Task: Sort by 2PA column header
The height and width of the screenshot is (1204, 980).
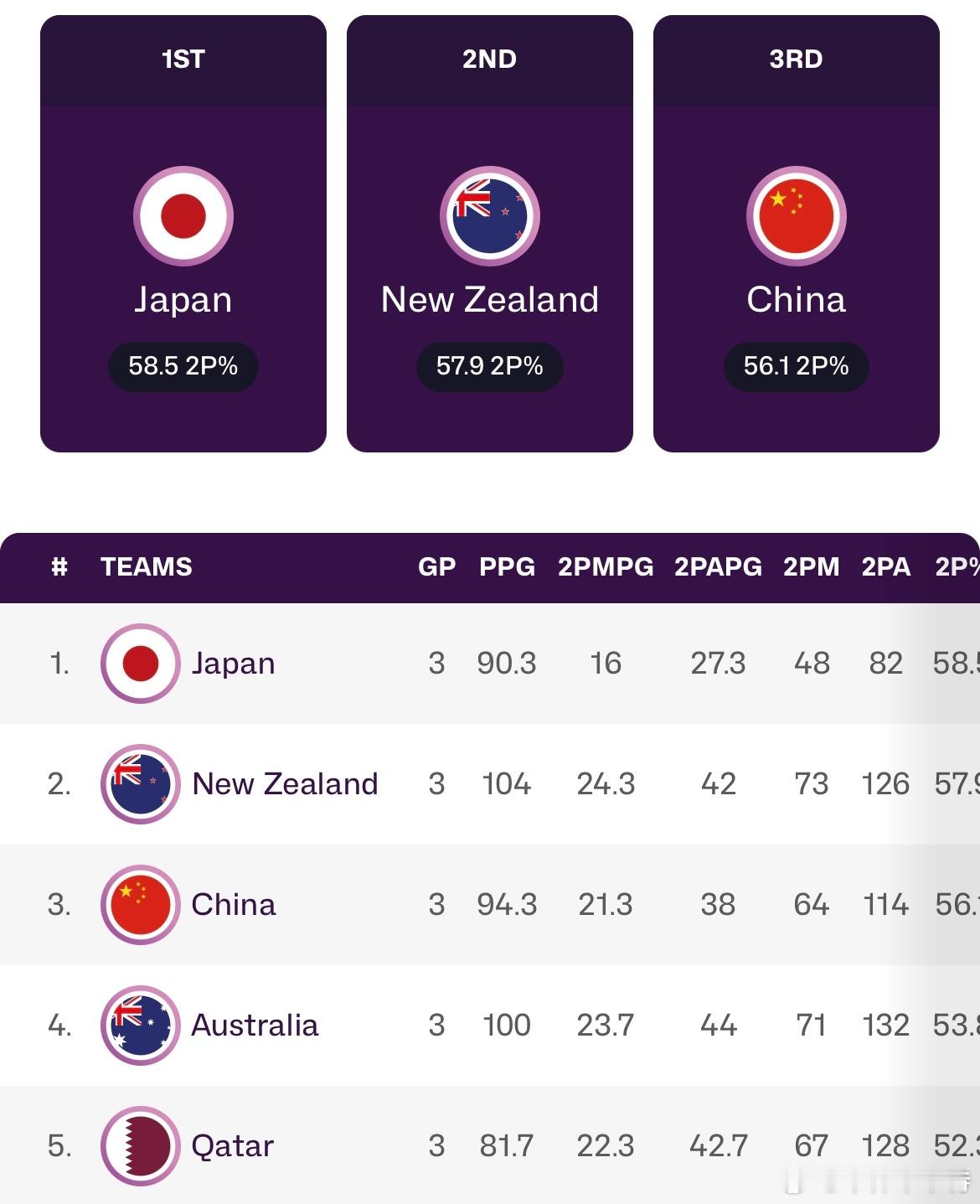Action: click(885, 566)
